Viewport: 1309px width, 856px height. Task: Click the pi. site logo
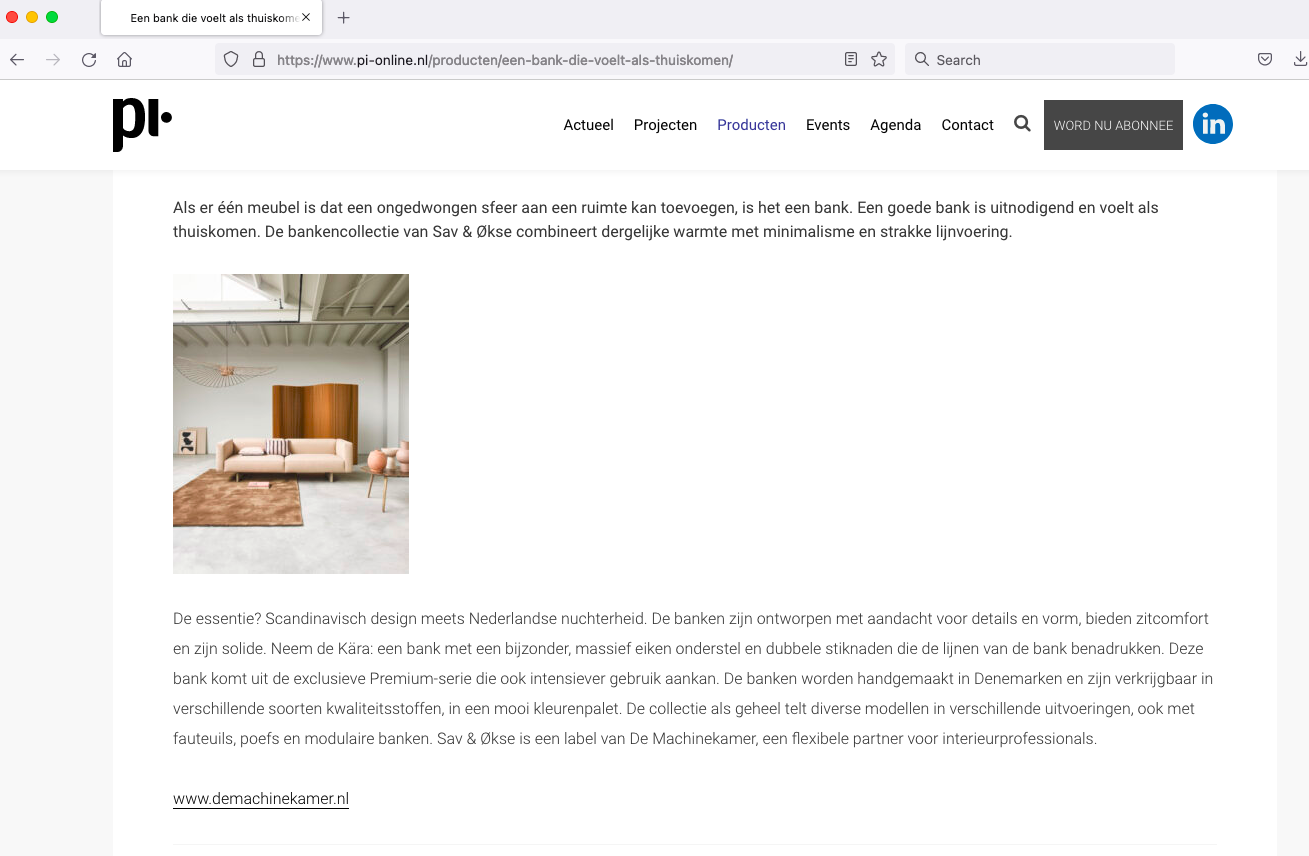tap(142, 124)
